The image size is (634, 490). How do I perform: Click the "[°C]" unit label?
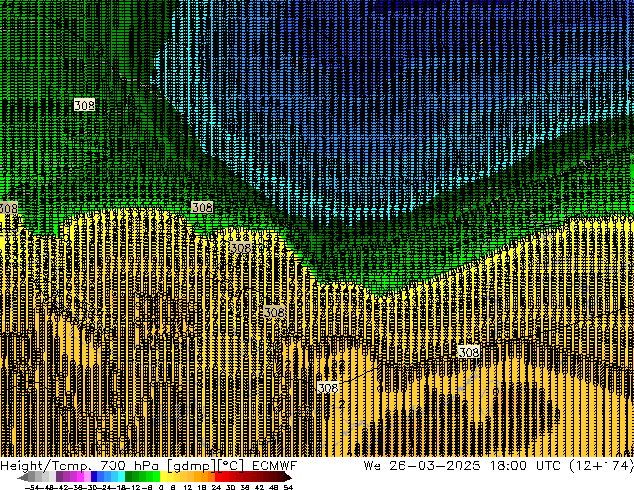(231, 466)
